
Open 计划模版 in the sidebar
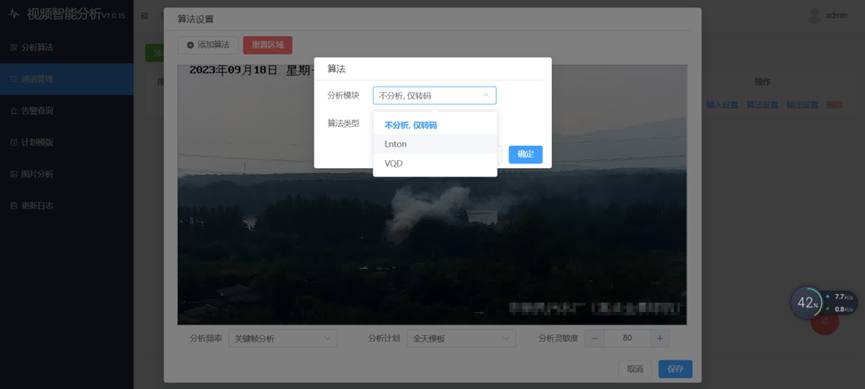tap(67, 142)
